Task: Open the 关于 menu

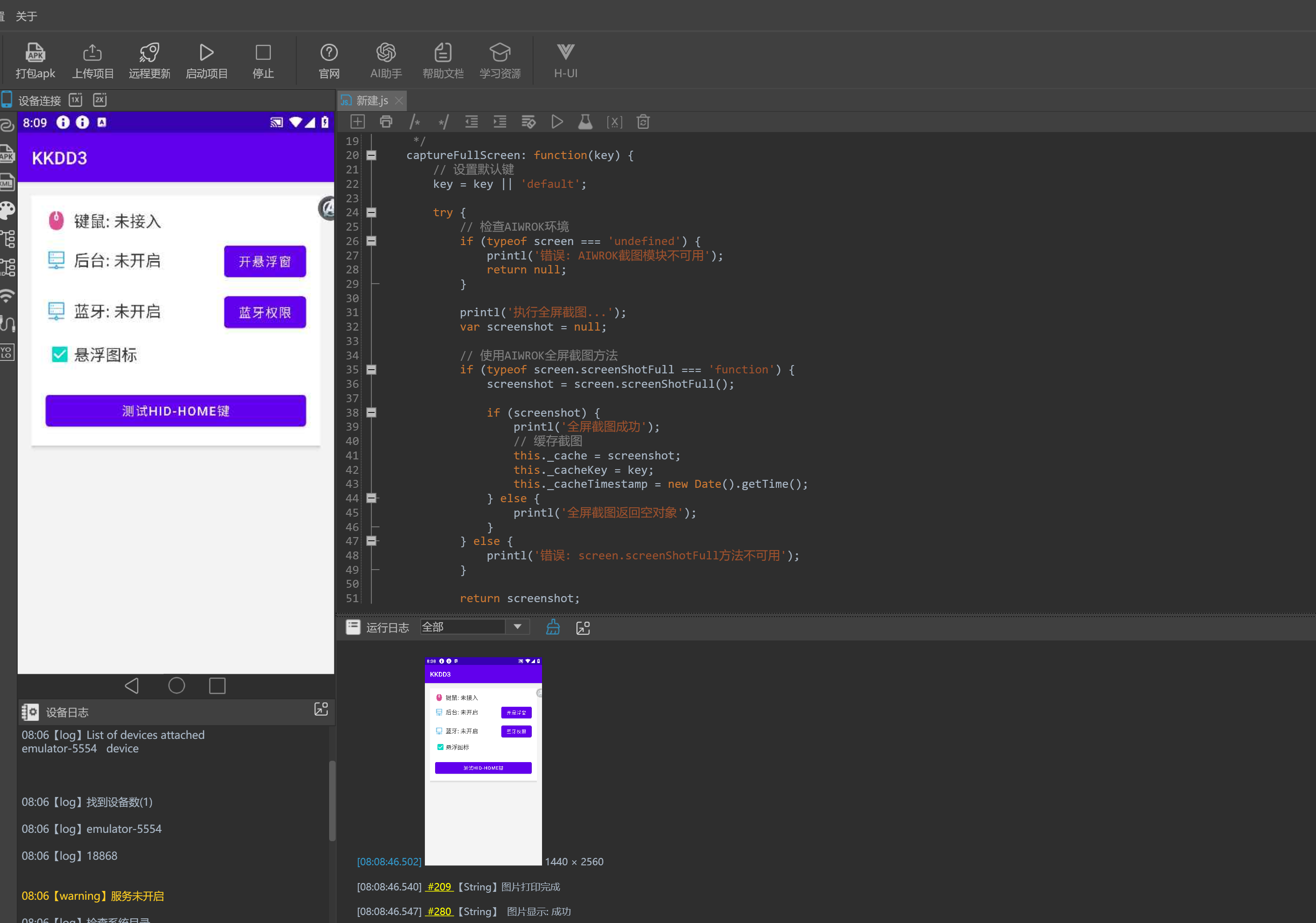Action: [26, 16]
